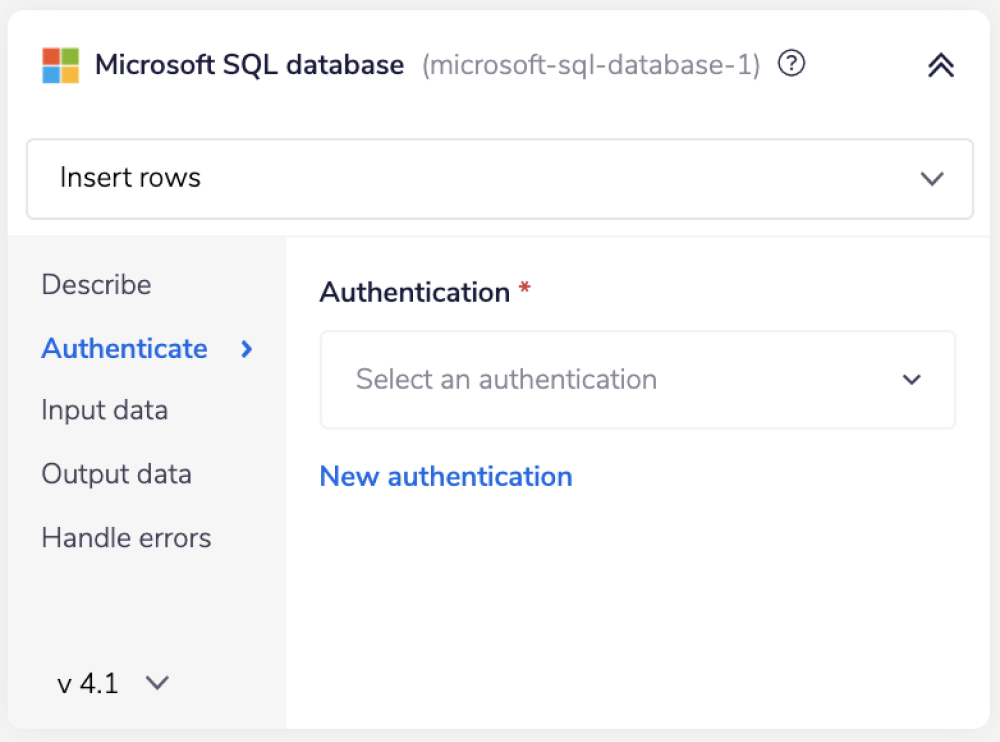Collapse the connector panel via double chevron
Viewport: 1000px width, 742px height.
[939, 64]
